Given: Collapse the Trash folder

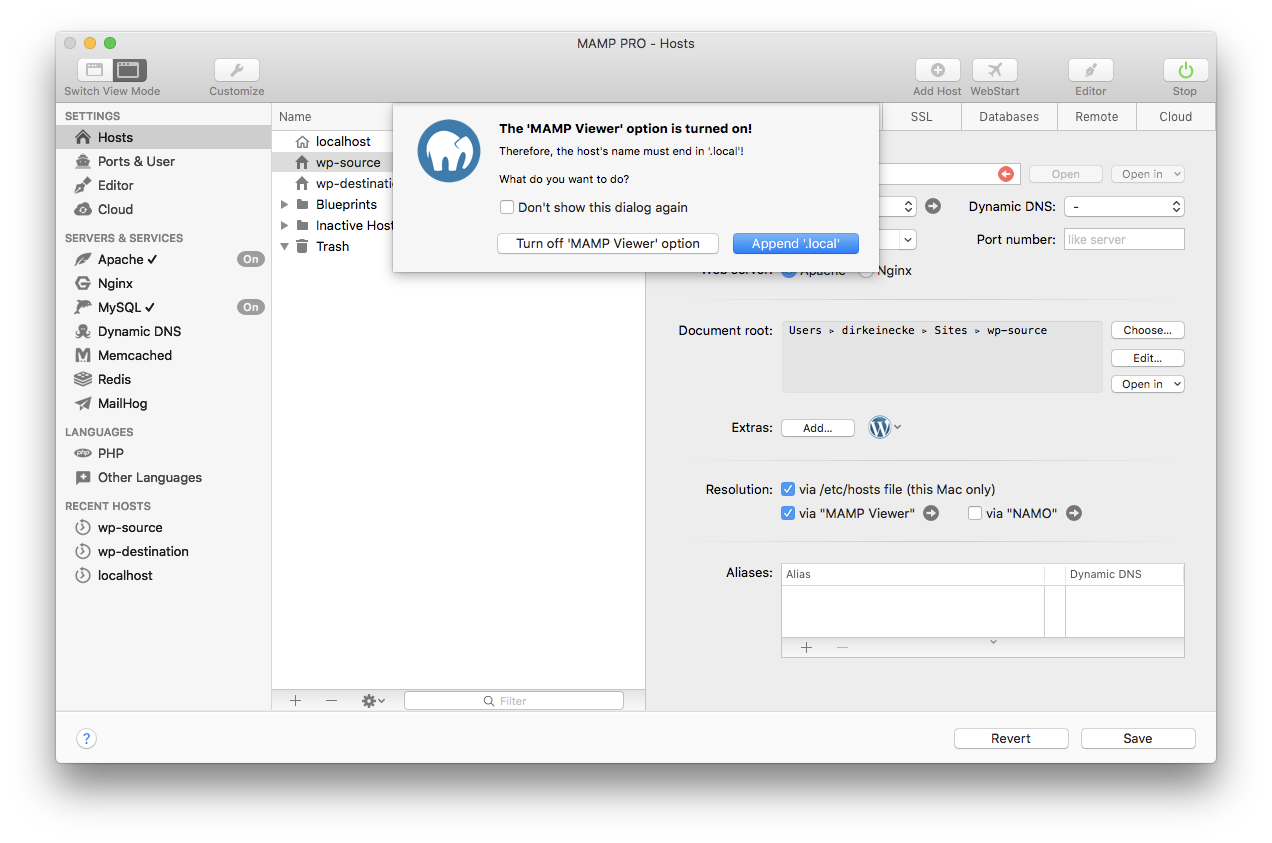Looking at the screenshot, I should pos(285,246).
